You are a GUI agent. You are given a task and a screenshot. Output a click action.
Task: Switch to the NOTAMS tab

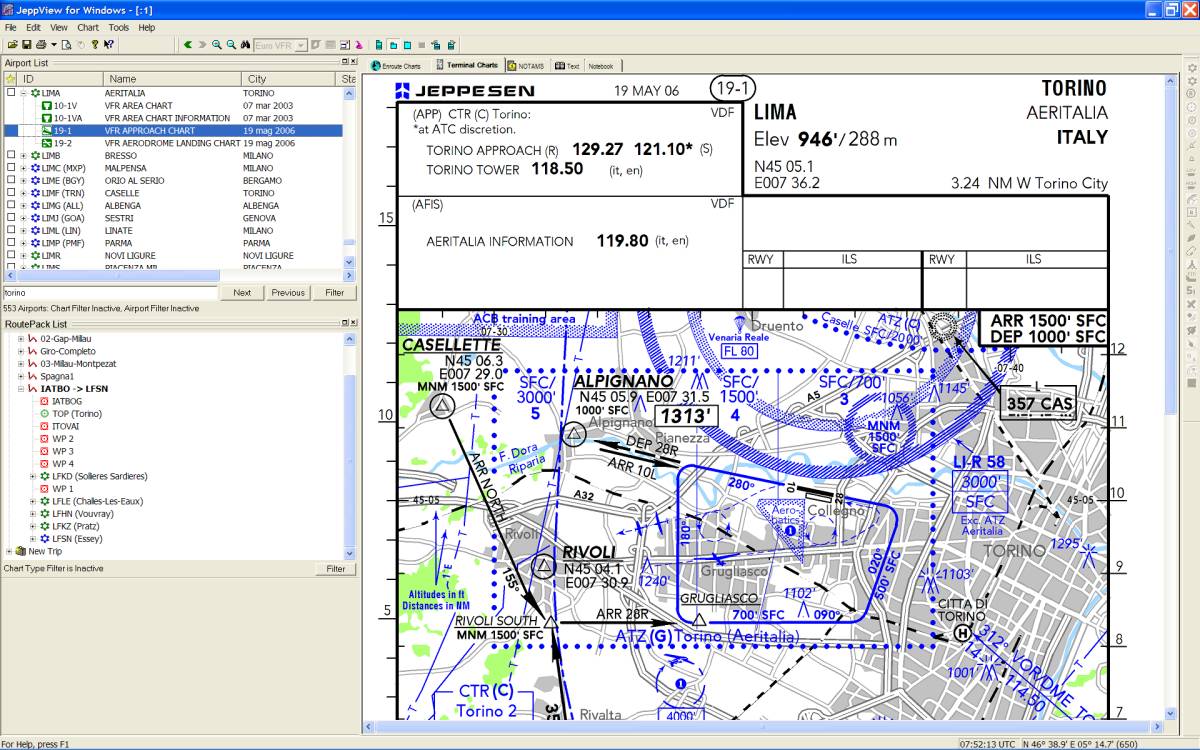pyautogui.click(x=526, y=66)
